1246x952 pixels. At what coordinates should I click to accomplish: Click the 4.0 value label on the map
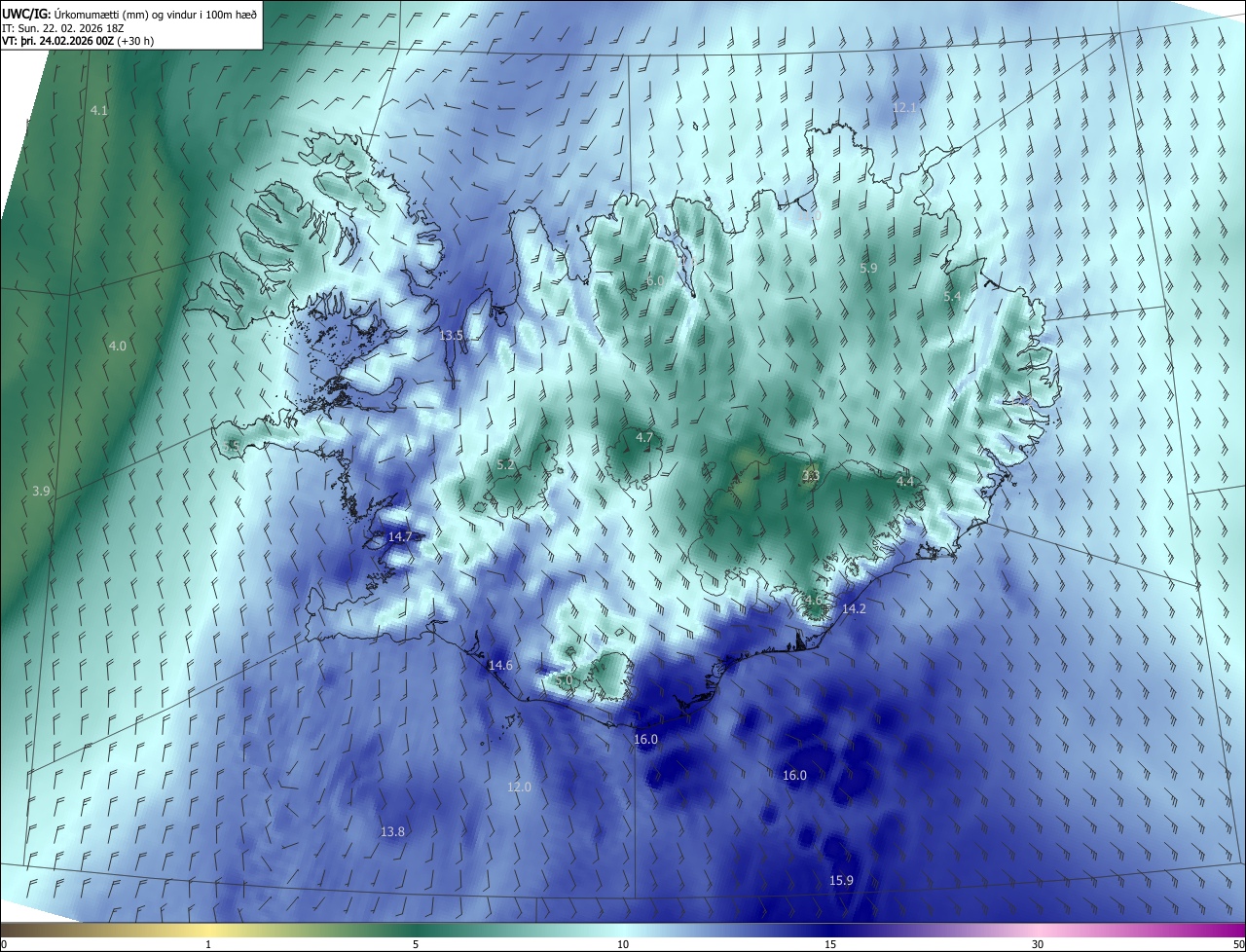point(117,347)
